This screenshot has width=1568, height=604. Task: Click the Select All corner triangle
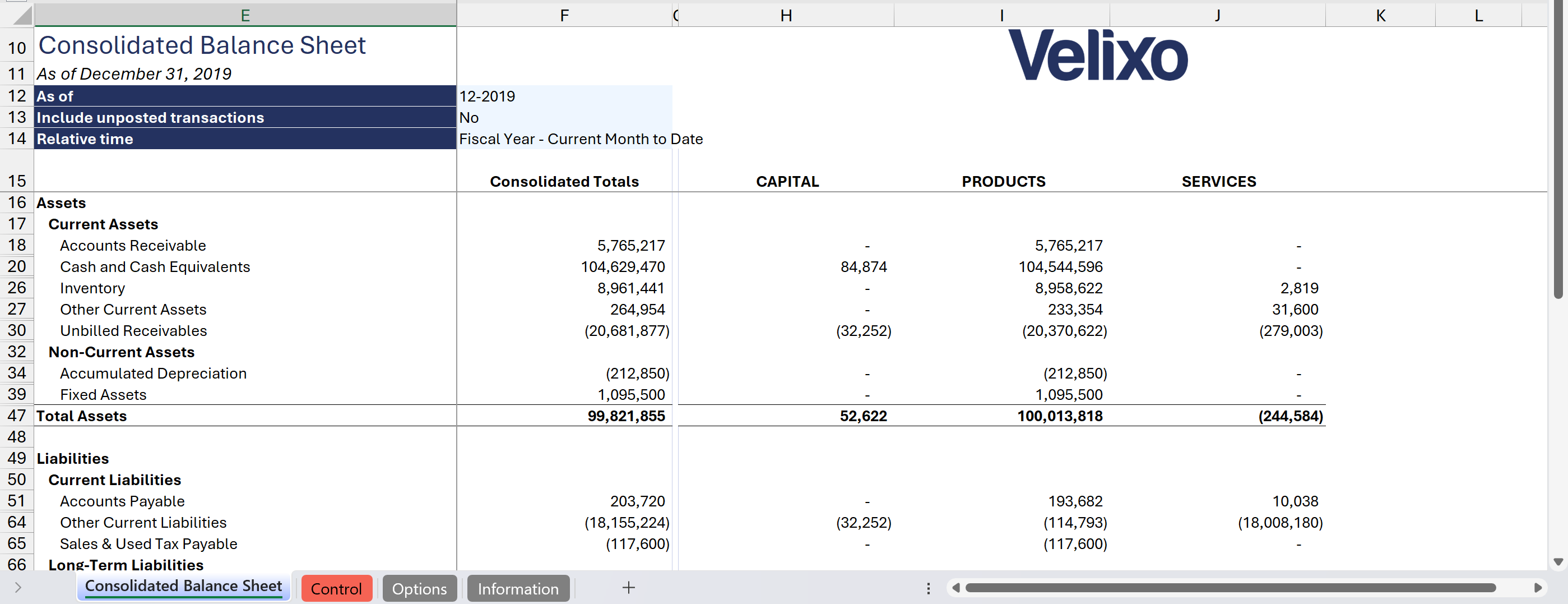(x=22, y=16)
